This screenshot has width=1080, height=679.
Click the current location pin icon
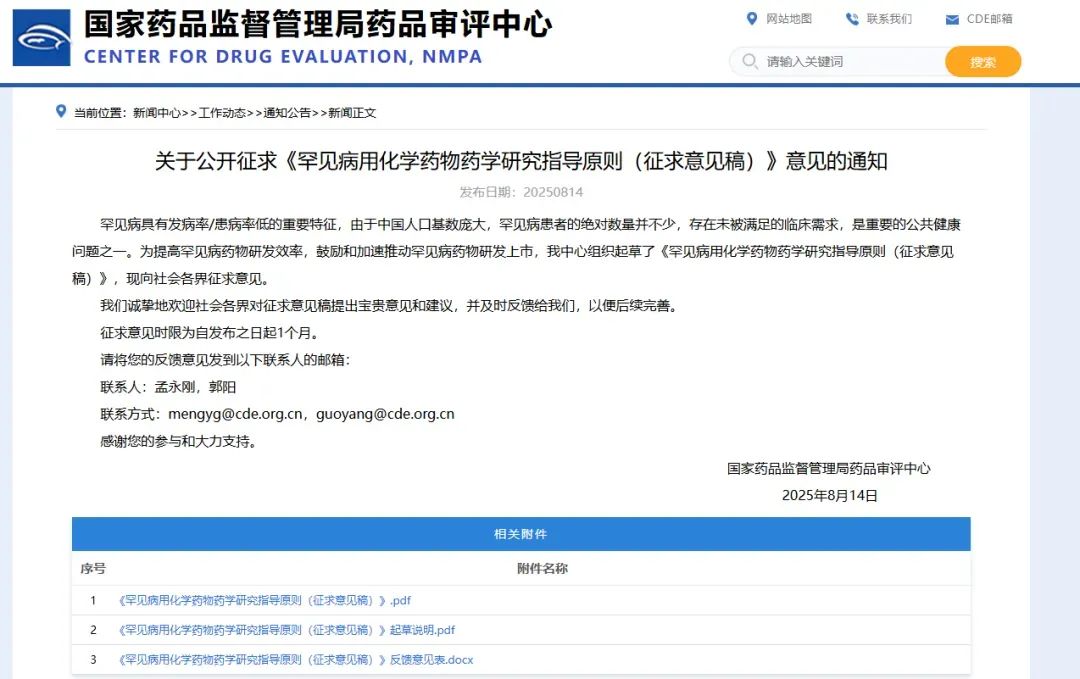[x=61, y=111]
